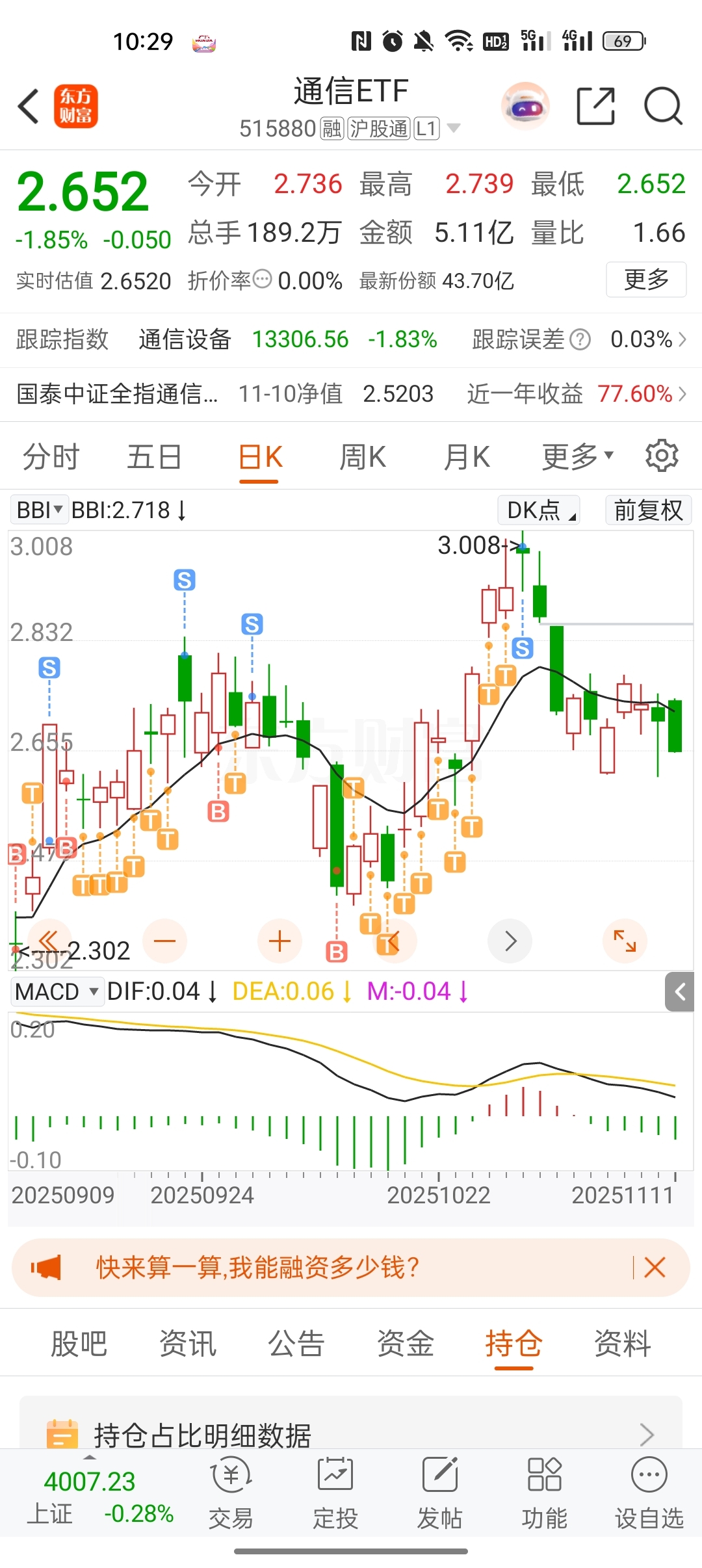Tap the grey side panel arrow
702x1568 pixels.
tap(680, 992)
